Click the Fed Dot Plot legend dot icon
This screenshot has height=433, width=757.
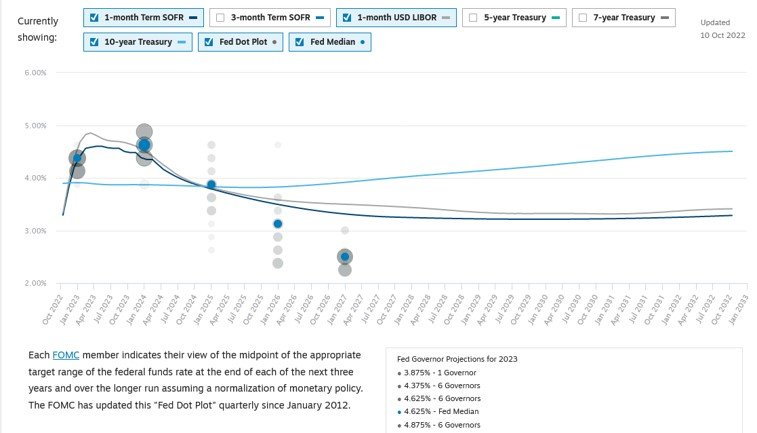coord(275,42)
